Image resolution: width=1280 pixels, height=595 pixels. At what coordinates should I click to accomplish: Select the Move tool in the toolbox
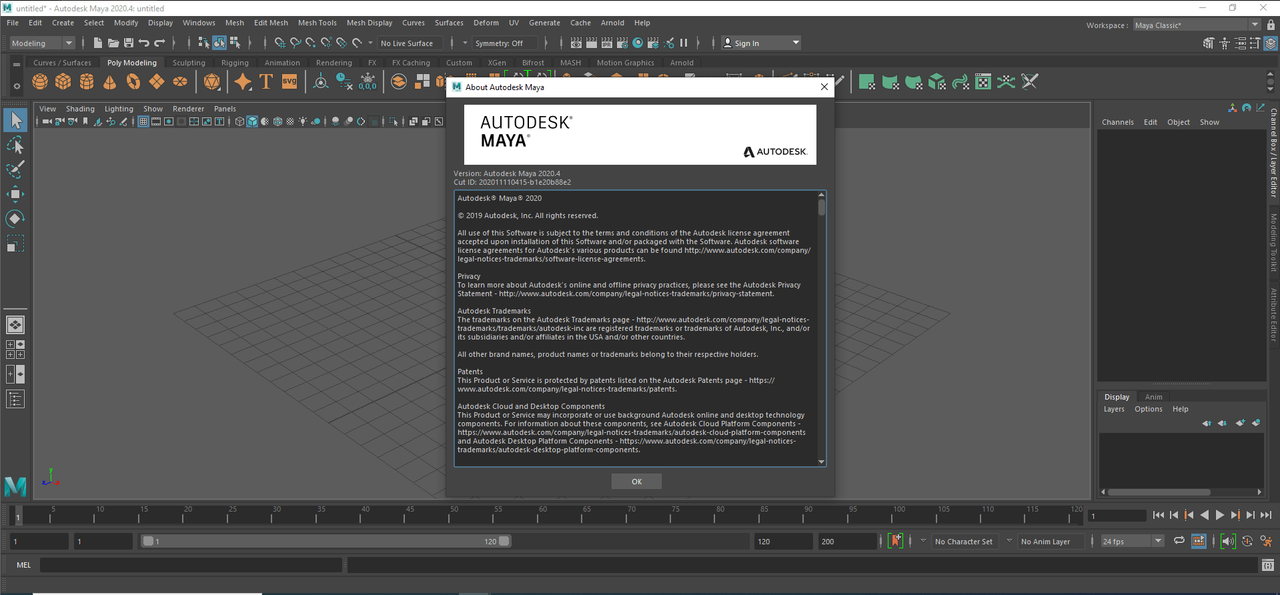[x=15, y=194]
